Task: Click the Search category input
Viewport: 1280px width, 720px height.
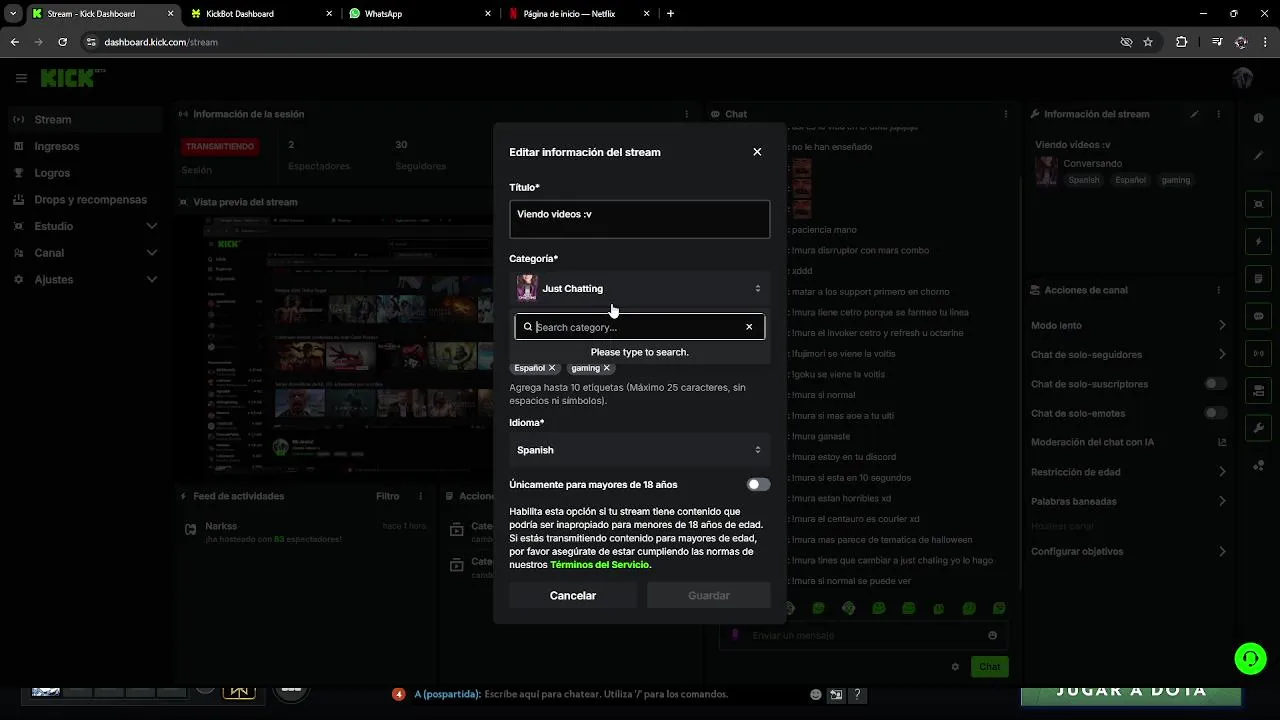Action: (x=638, y=327)
